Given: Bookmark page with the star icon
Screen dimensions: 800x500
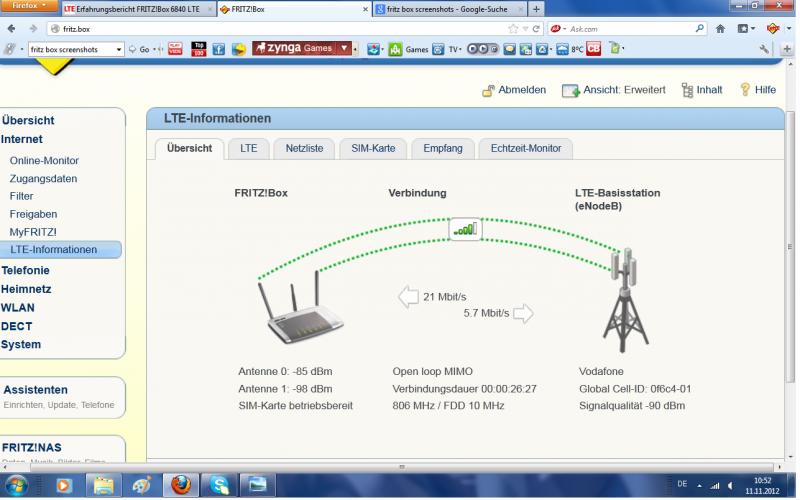Looking at the screenshot, I should point(513,29).
